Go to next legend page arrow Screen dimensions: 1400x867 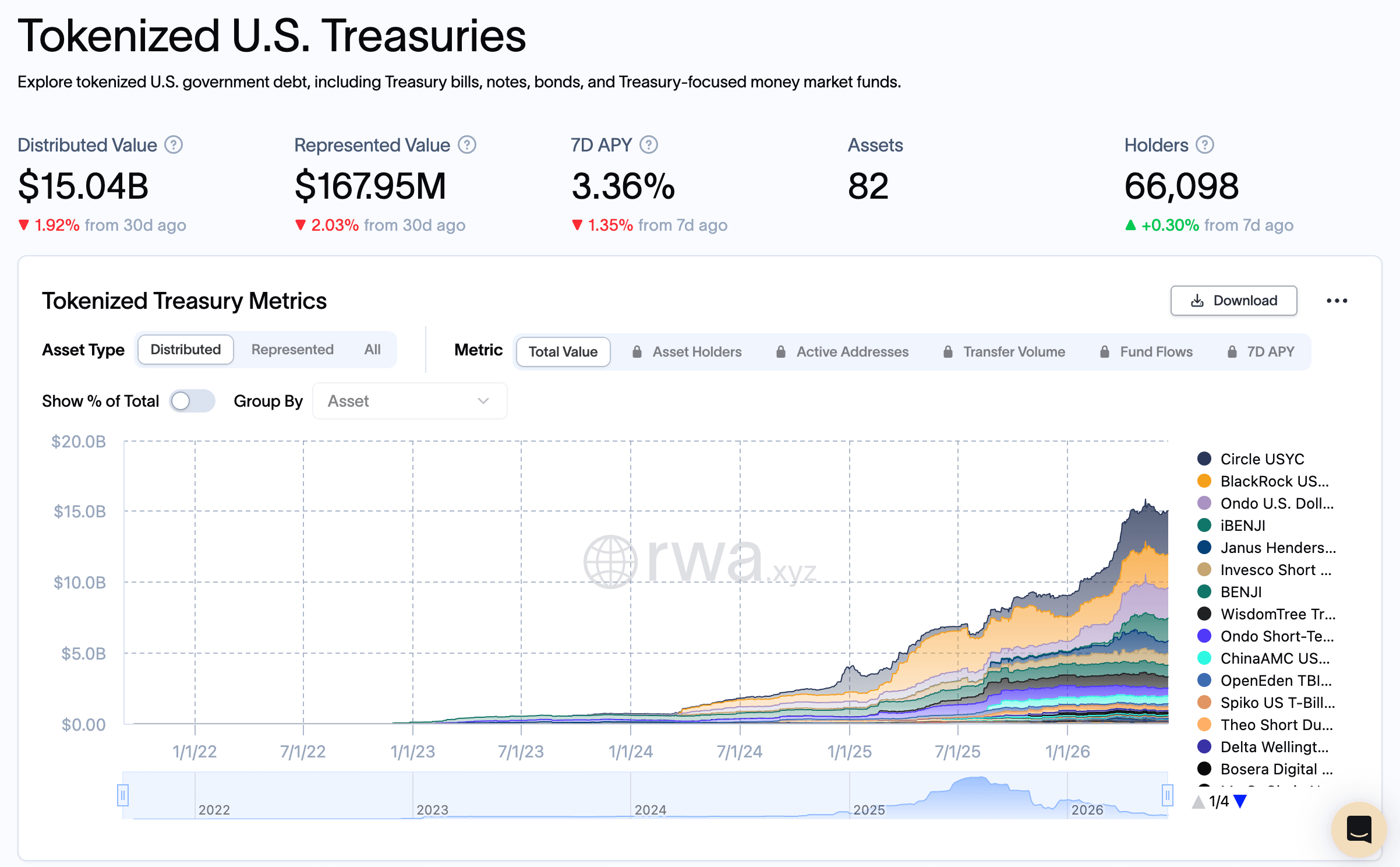click(x=1240, y=802)
